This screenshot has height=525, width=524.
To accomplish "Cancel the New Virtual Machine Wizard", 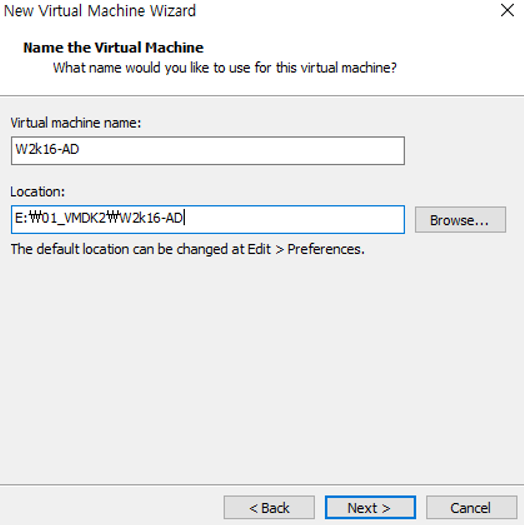I will [471, 508].
